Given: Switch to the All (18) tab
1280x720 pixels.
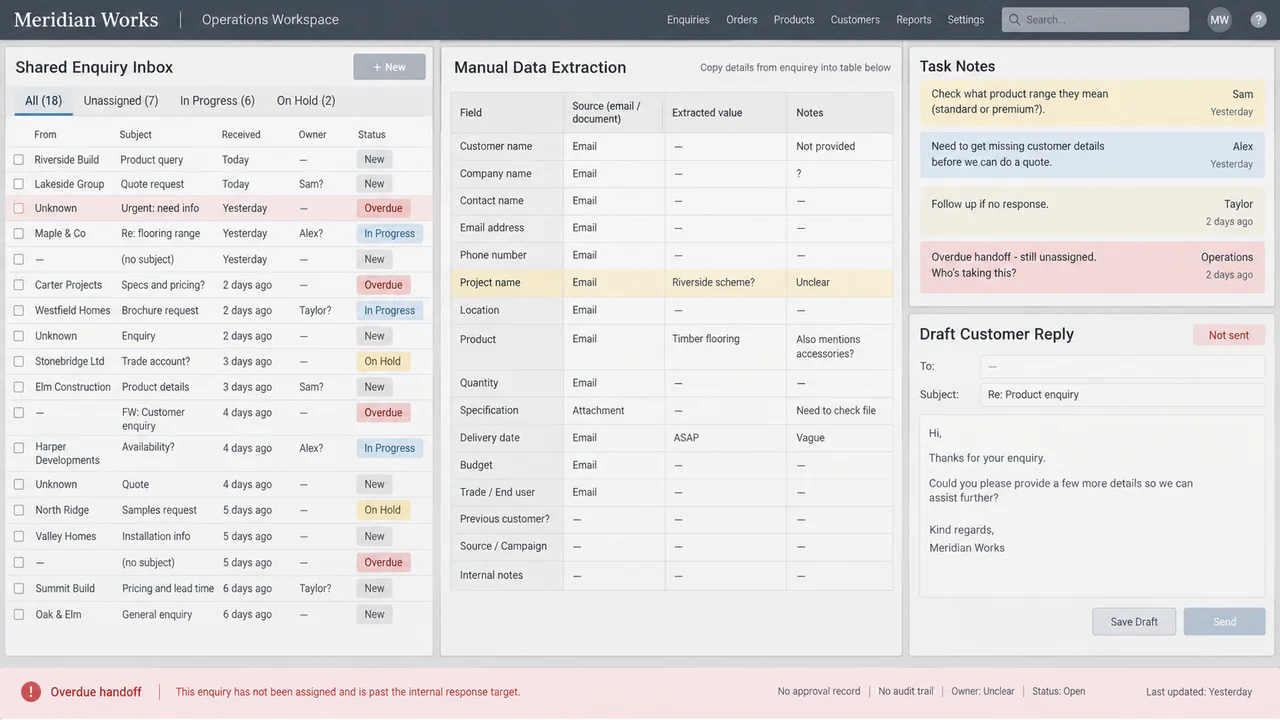Looking at the screenshot, I should pyautogui.click(x=43, y=101).
